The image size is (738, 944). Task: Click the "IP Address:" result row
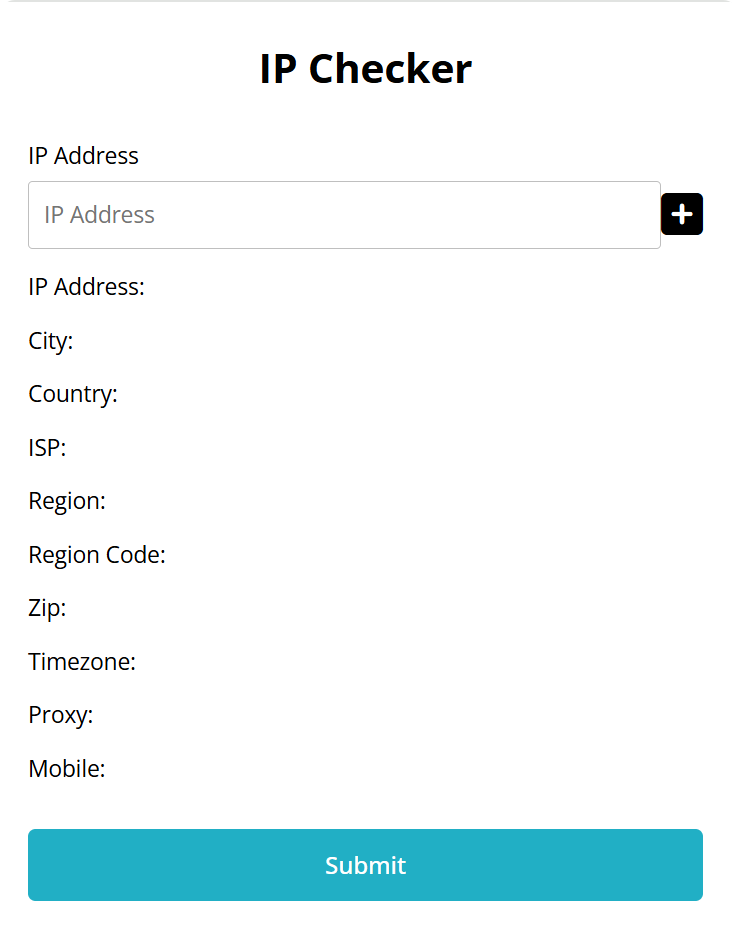[87, 287]
